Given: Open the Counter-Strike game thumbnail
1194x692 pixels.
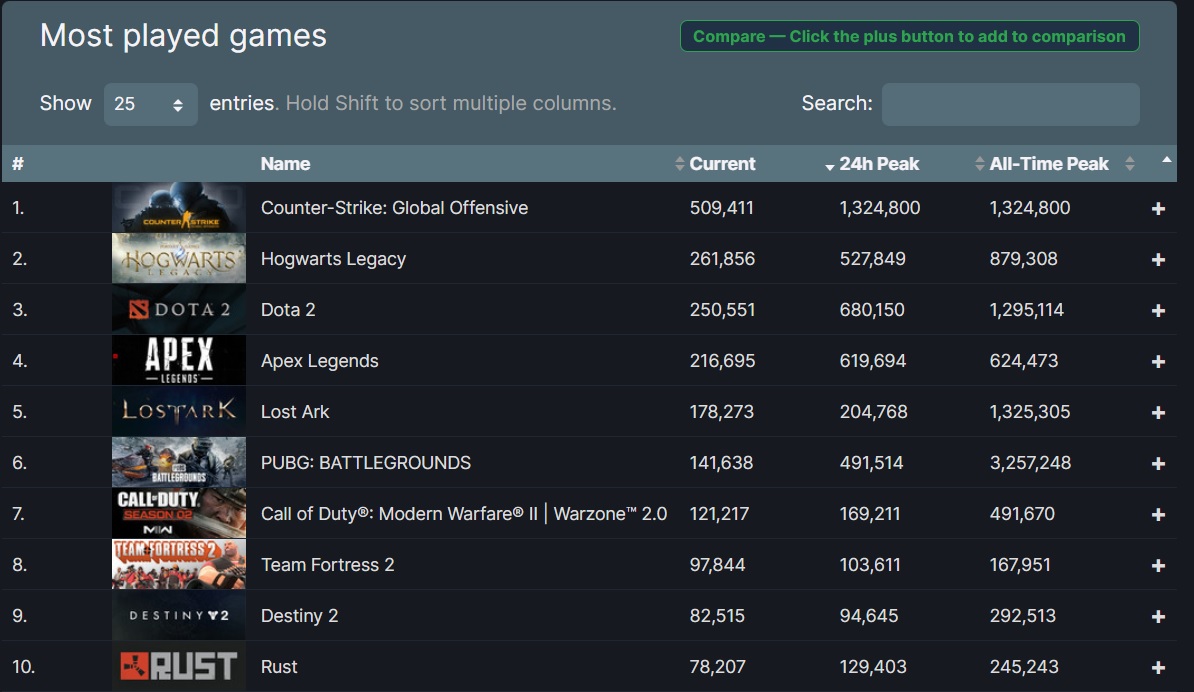Looking at the screenshot, I should point(179,207).
